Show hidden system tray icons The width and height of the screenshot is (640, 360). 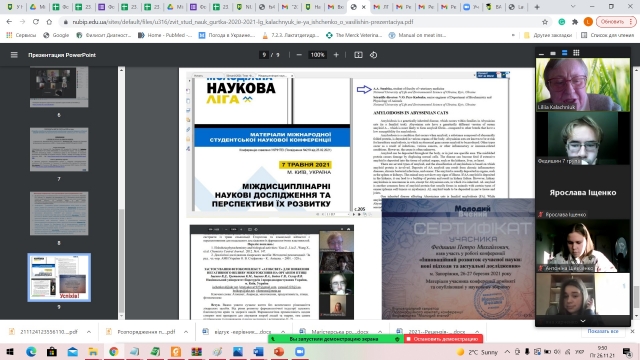[x=507, y=351]
